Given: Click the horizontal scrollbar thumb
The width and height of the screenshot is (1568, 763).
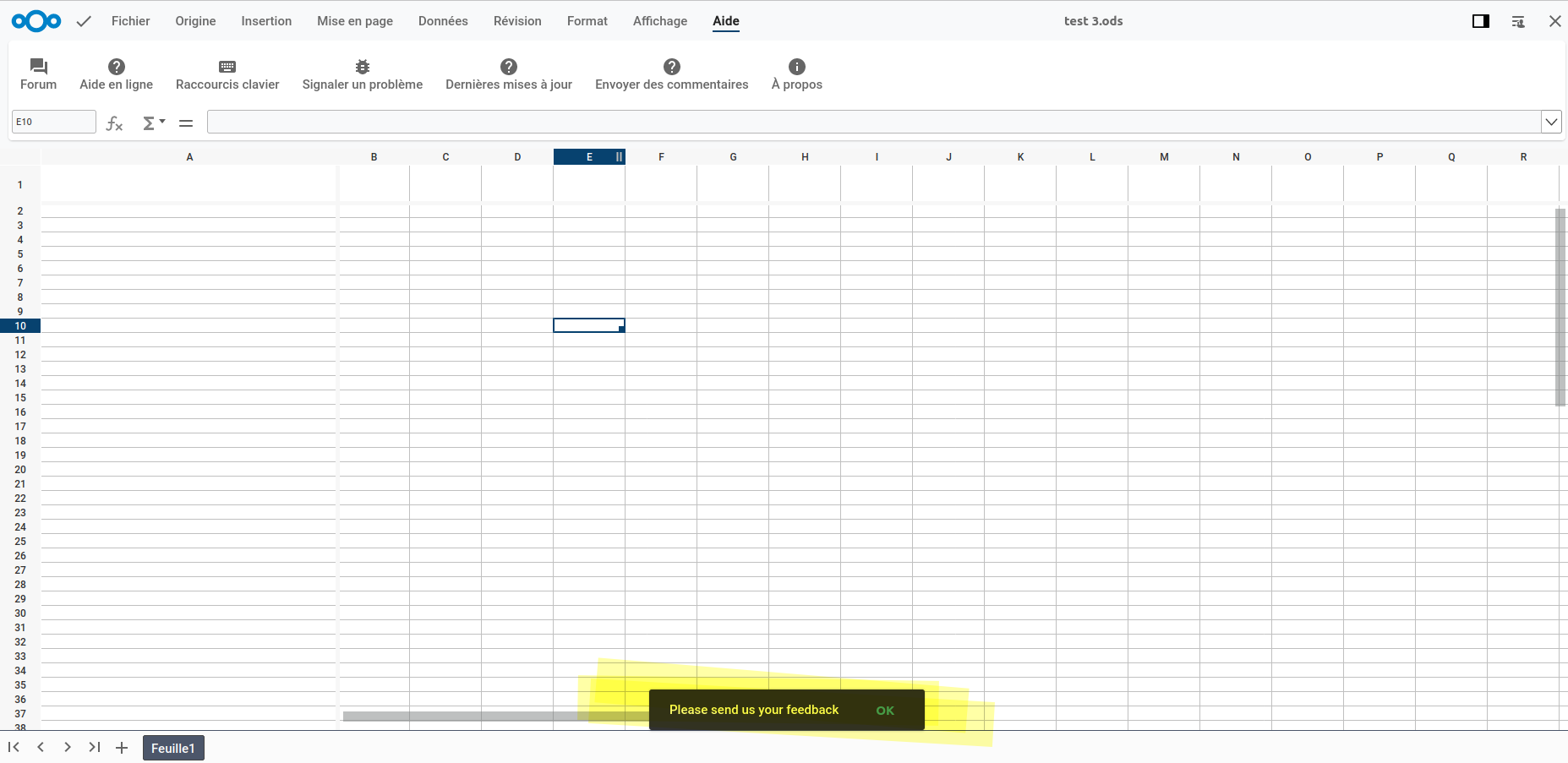Looking at the screenshot, I should click(x=495, y=717).
